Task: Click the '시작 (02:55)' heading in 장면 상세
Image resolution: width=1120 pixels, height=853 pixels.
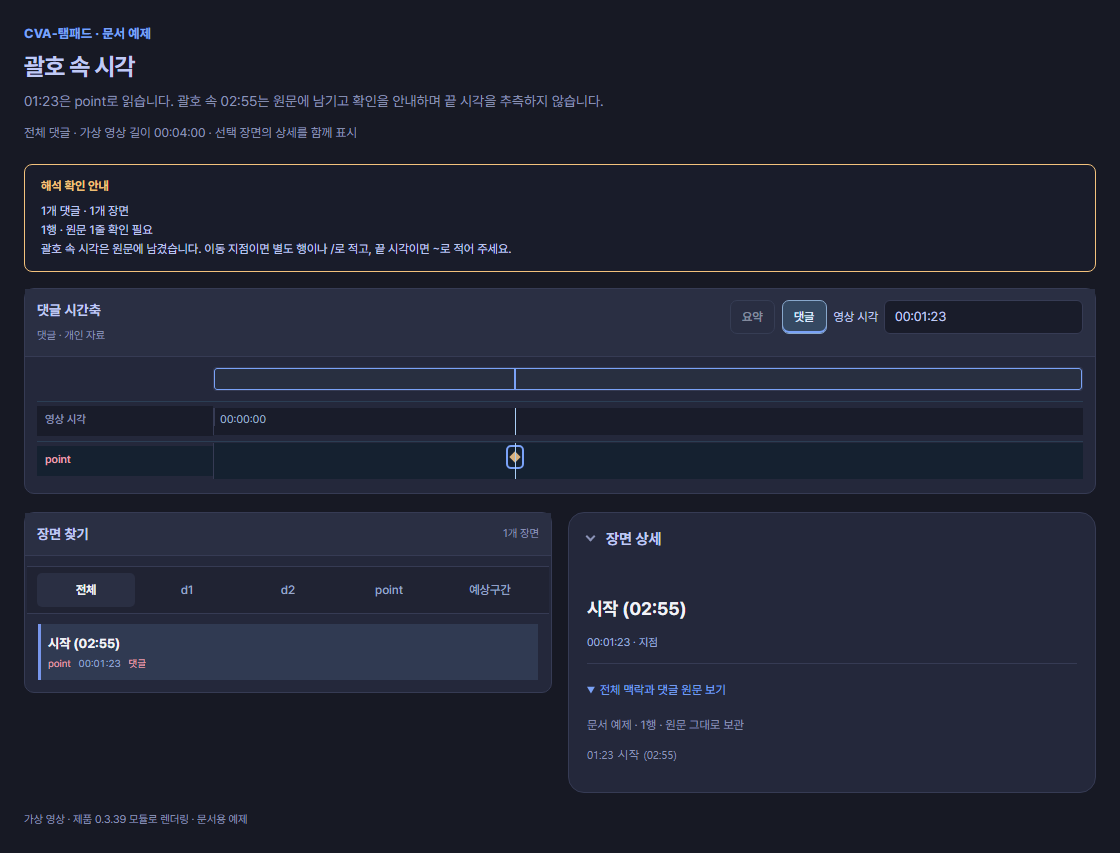Action: tap(636, 609)
